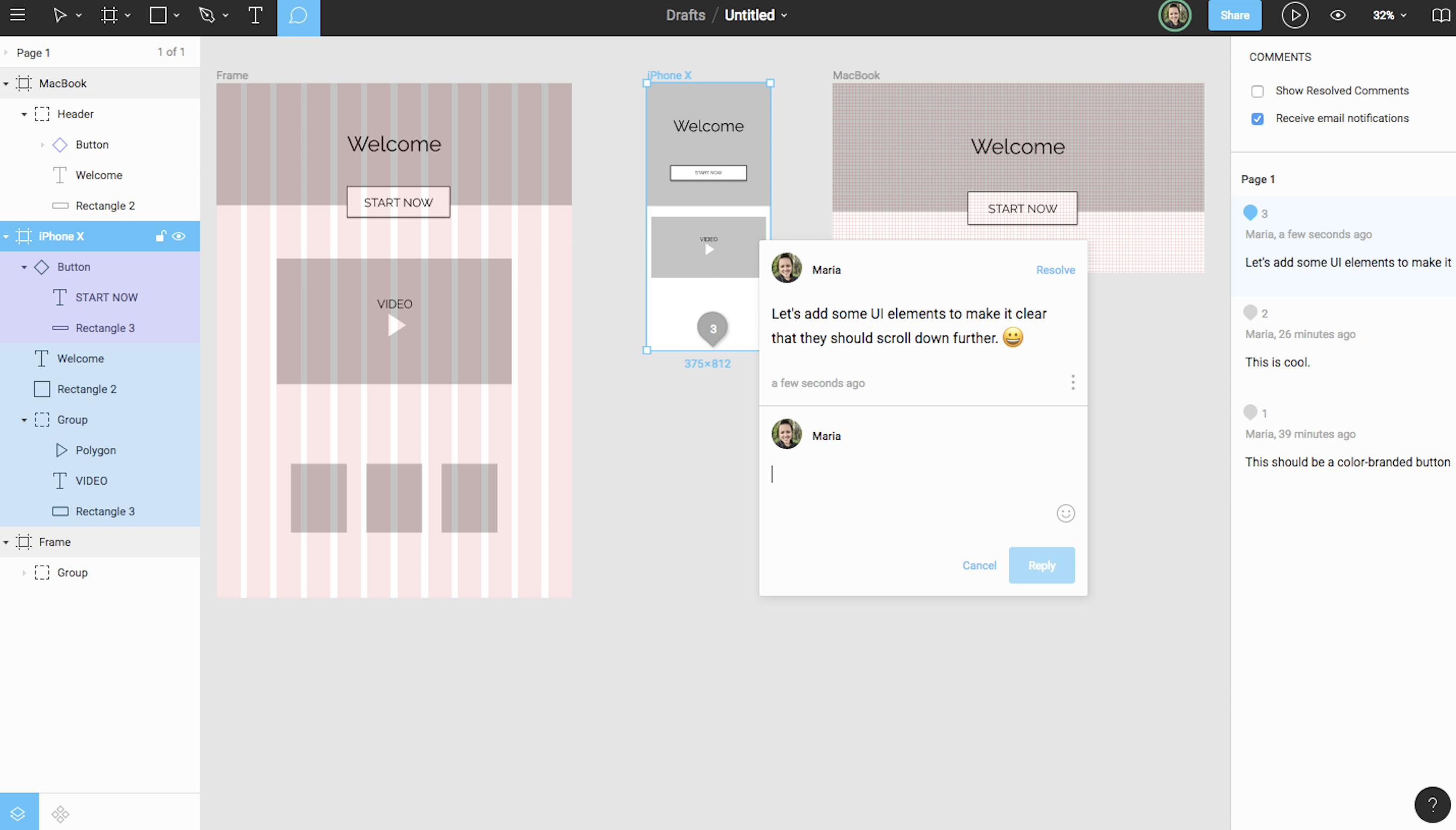
Task: Click the Resolve button on comment
Action: 1055,269
